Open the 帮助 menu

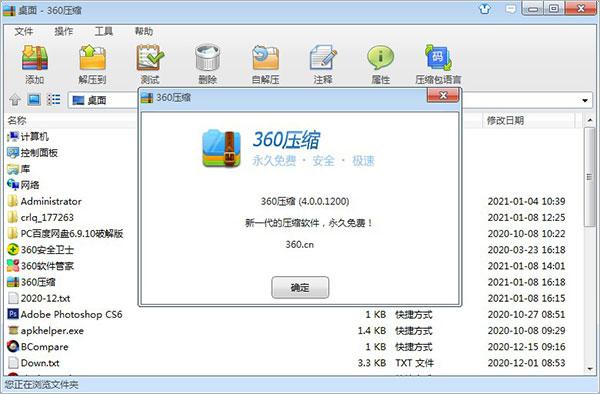144,31
